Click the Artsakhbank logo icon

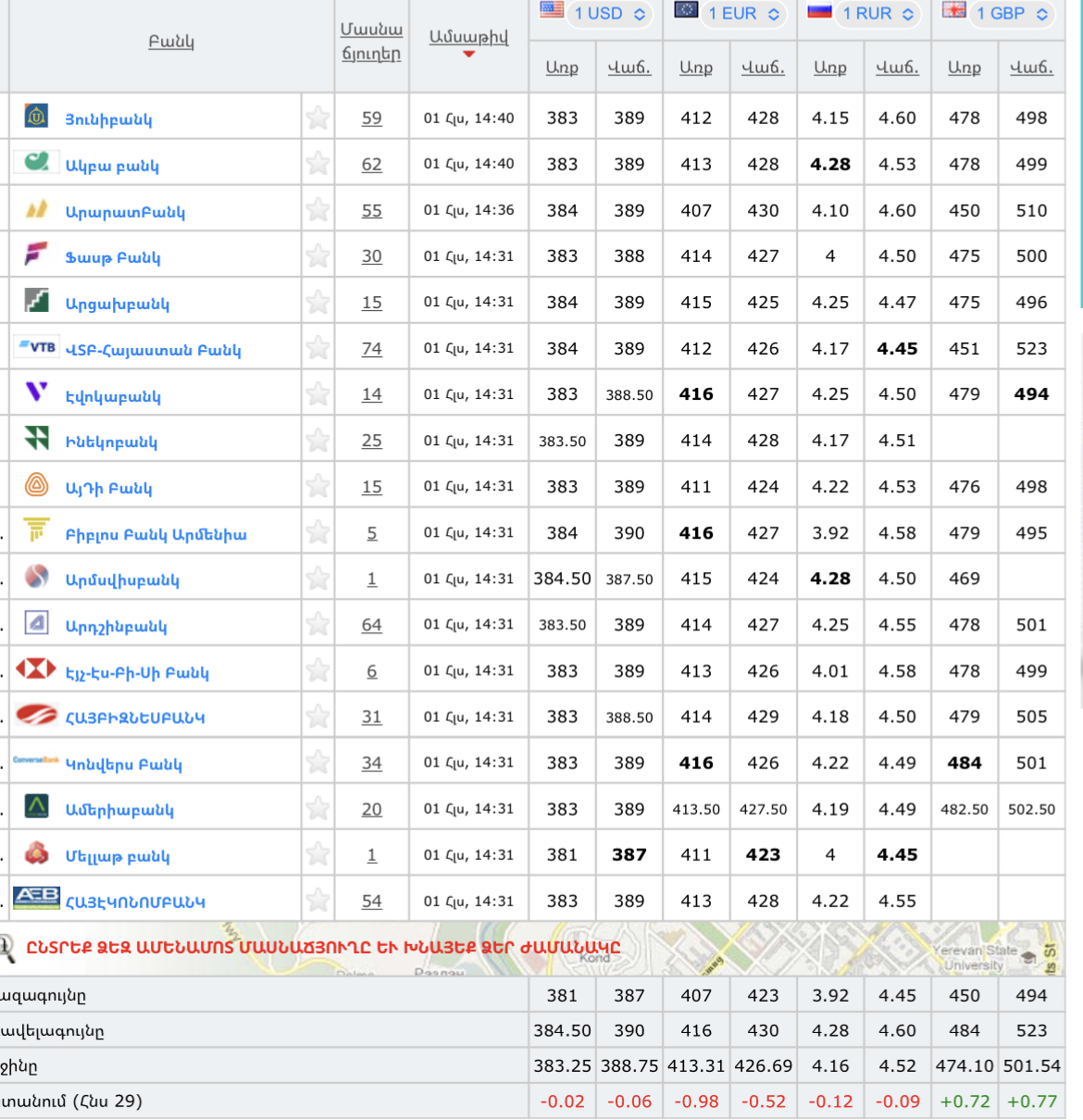(36, 300)
